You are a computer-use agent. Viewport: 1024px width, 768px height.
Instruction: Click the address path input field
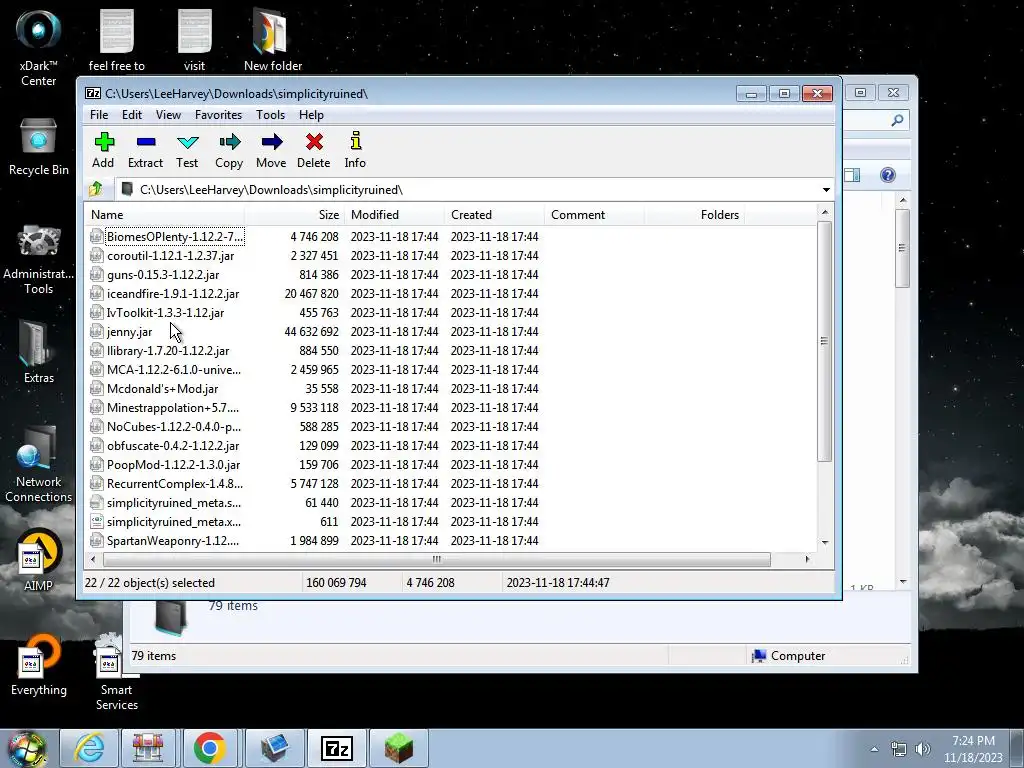click(x=467, y=190)
